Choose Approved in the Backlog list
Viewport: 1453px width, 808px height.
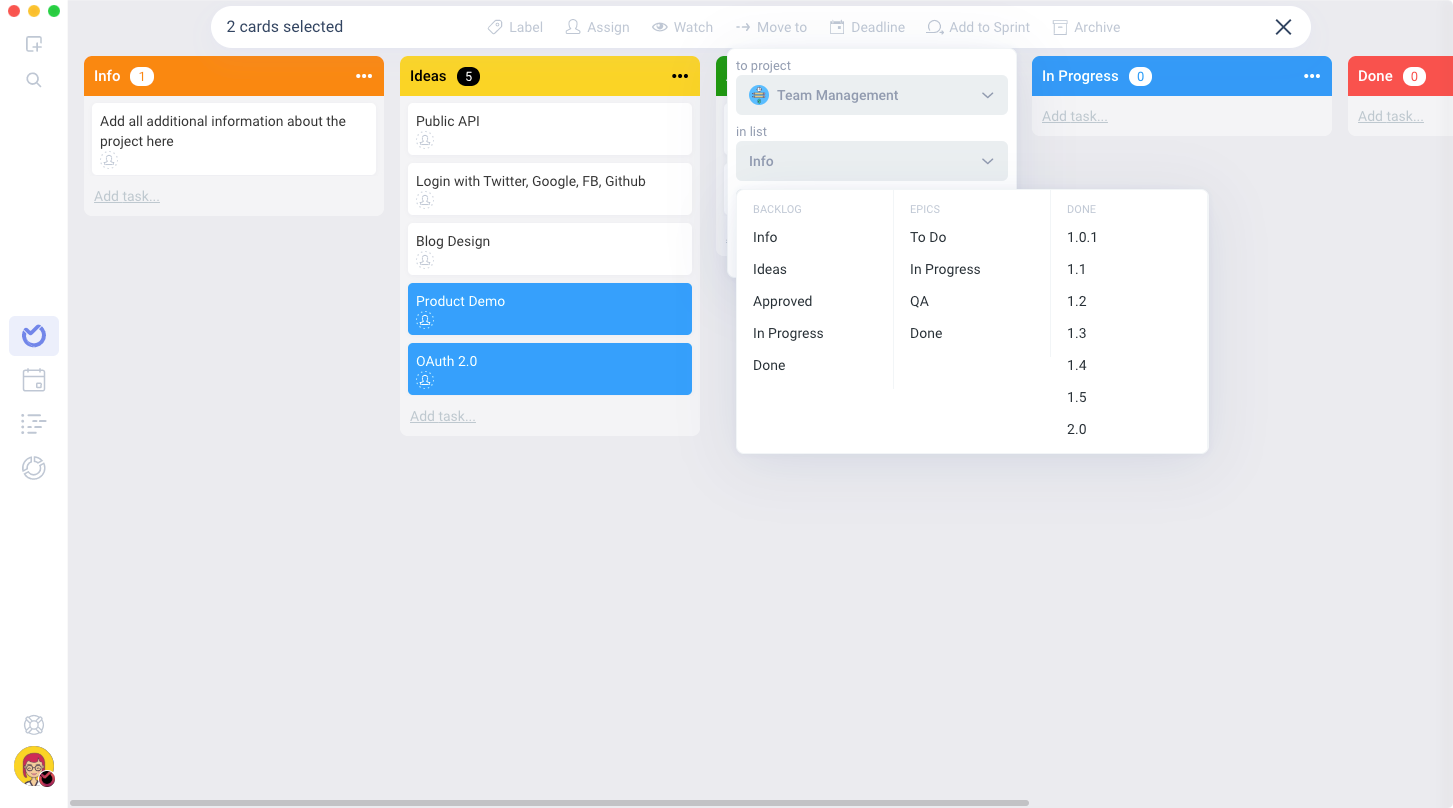782,301
